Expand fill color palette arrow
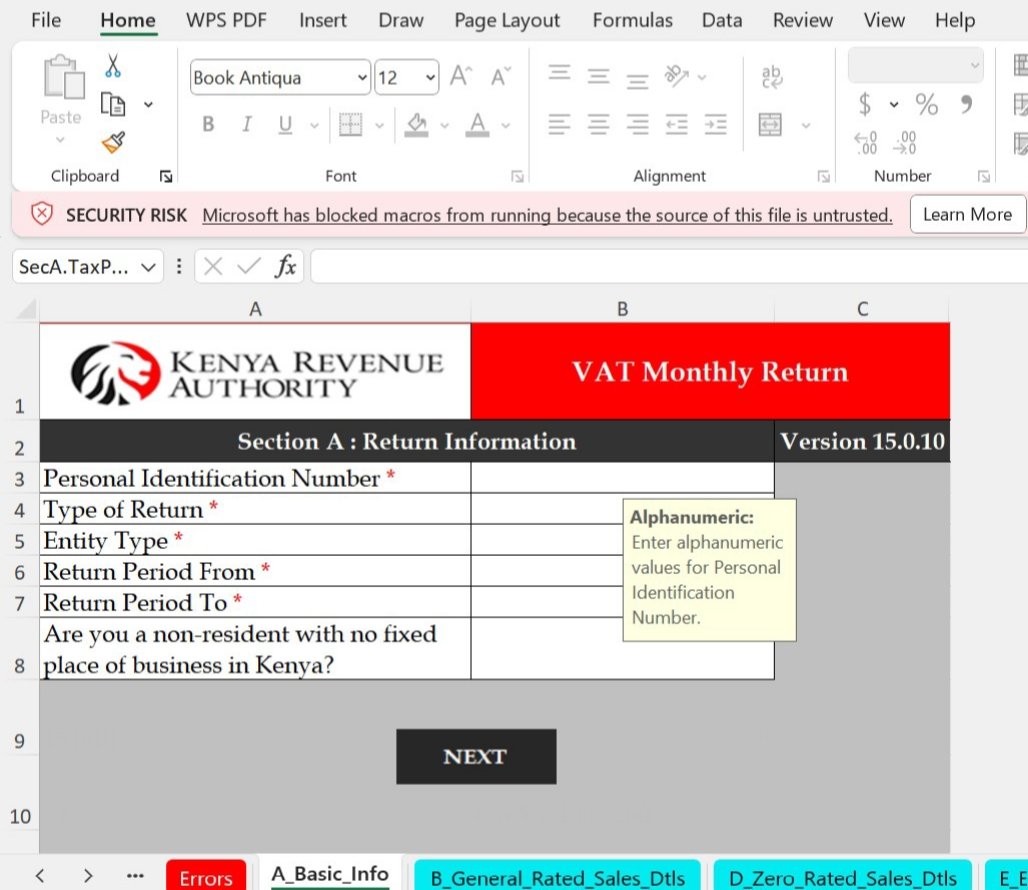The image size is (1028, 890). pos(445,125)
